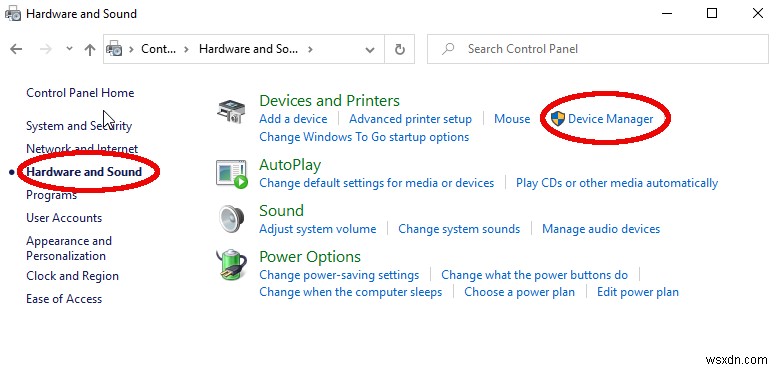
Task: Refresh the Control Panel view
Action: tap(399, 49)
